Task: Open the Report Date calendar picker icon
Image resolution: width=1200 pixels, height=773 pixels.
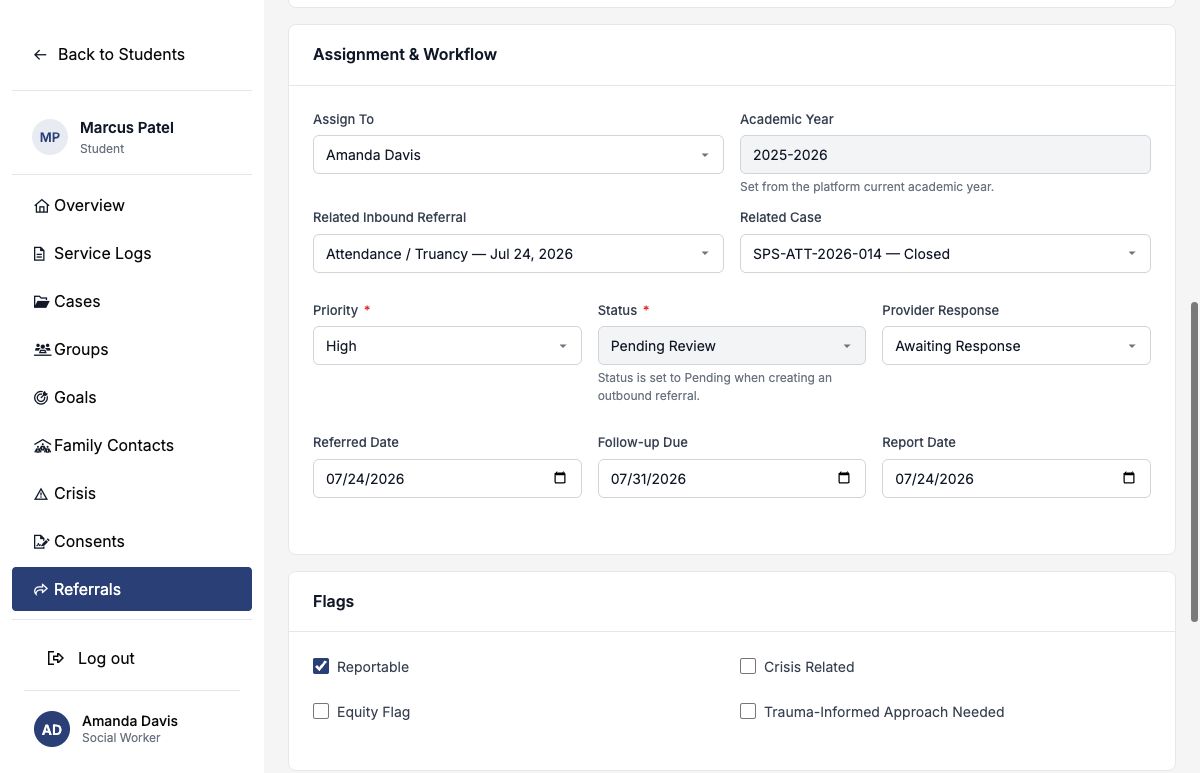Action: click(1129, 478)
